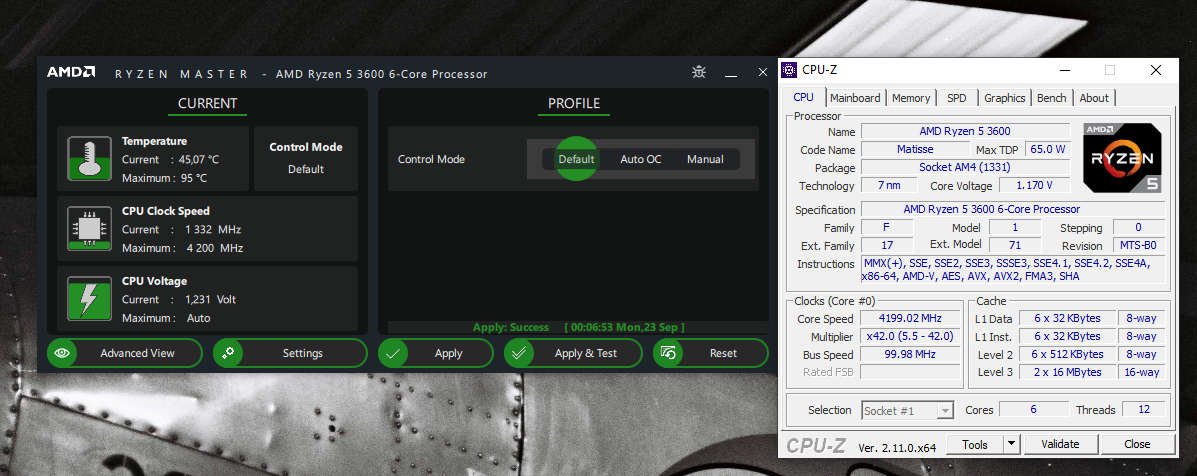Viewport: 1197px width, 476px height.
Task: Switch control mode to Auto OC
Action: click(640, 159)
